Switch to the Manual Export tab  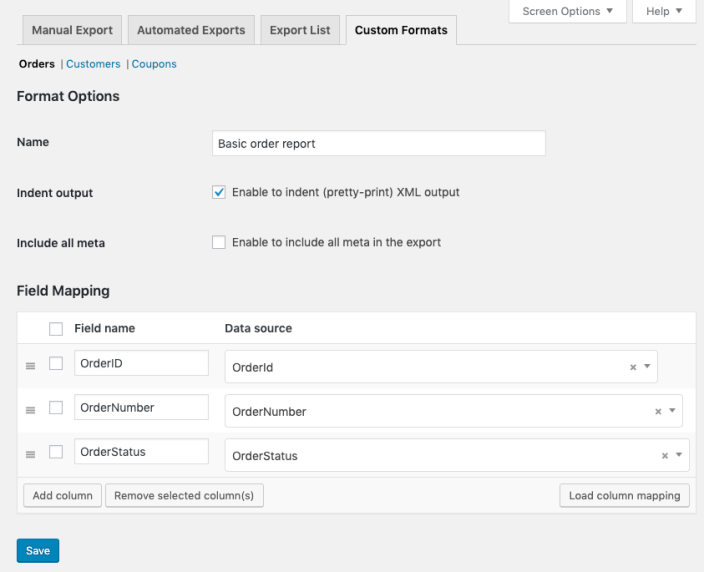72,30
